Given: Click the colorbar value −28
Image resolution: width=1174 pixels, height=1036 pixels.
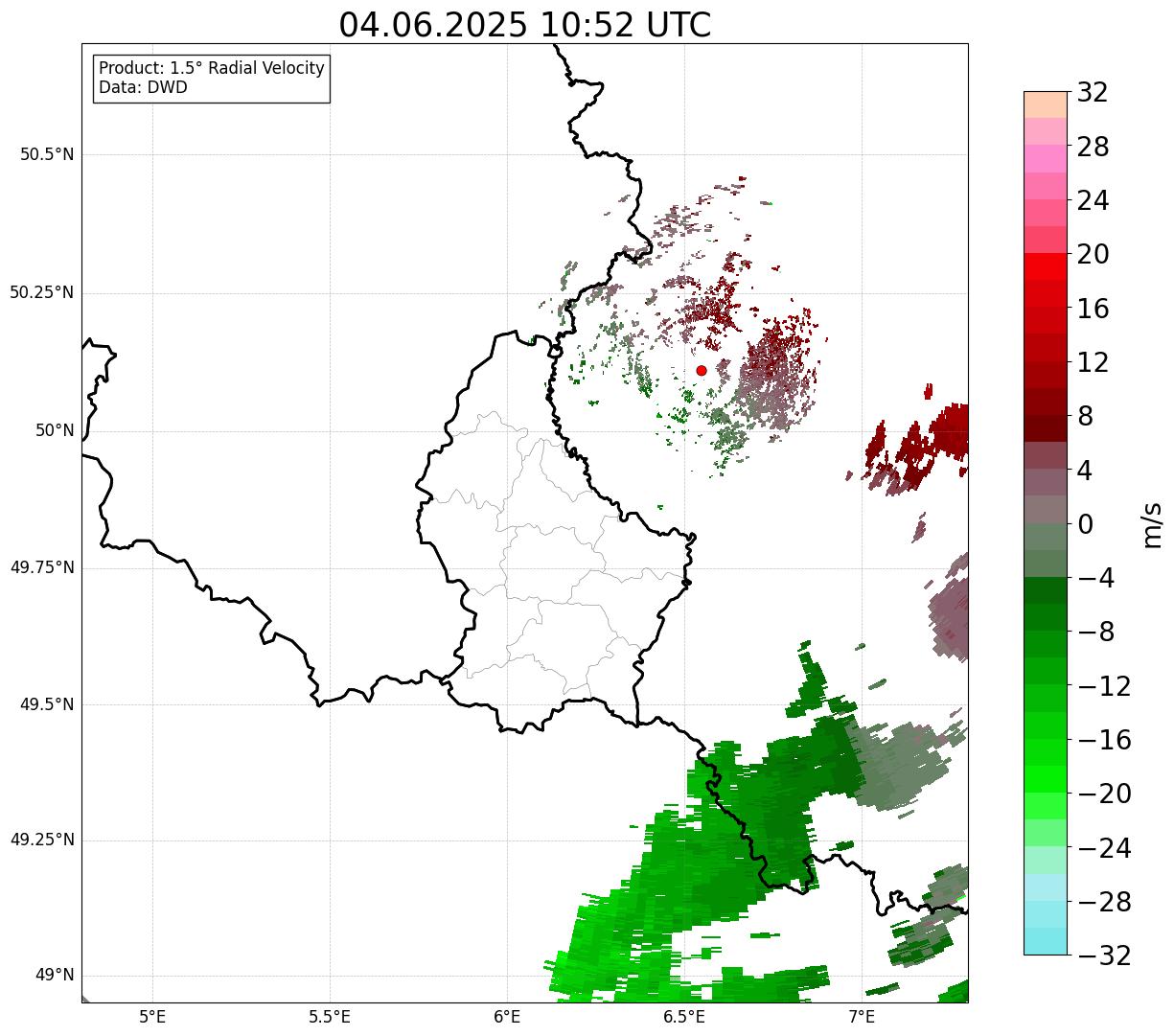Looking at the screenshot, I should pos(1104,902).
